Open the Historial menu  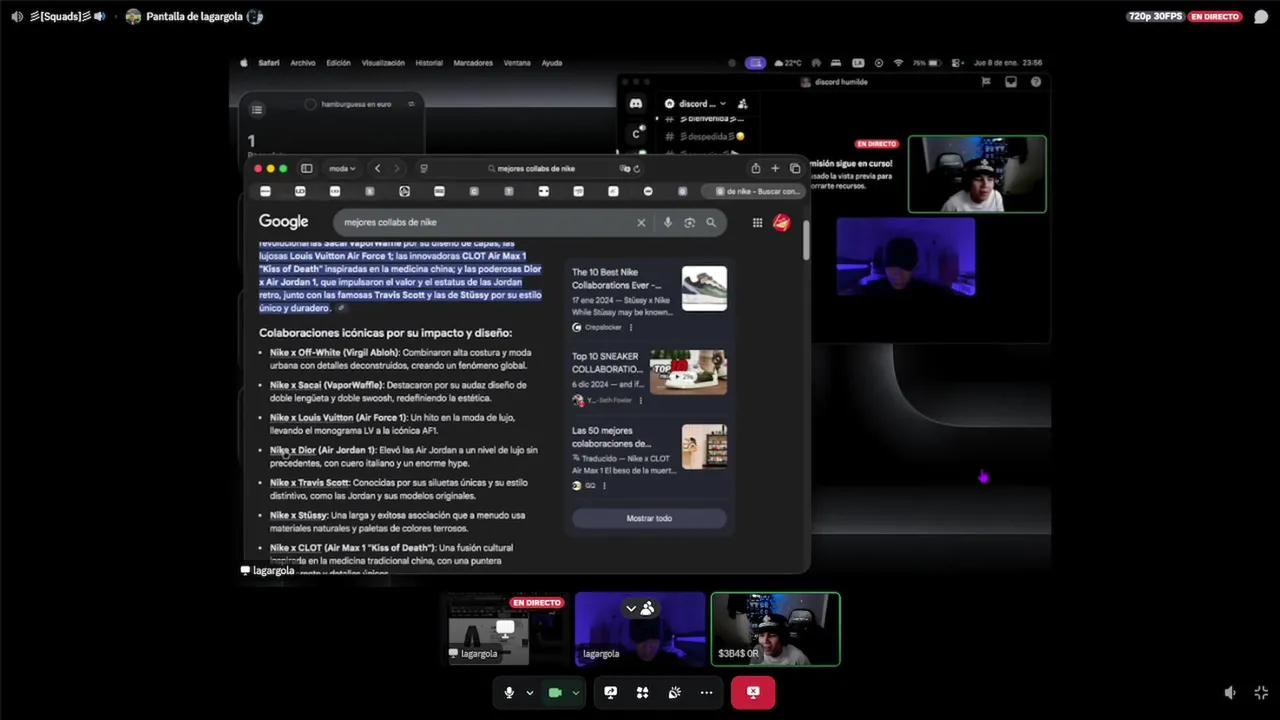tap(429, 63)
